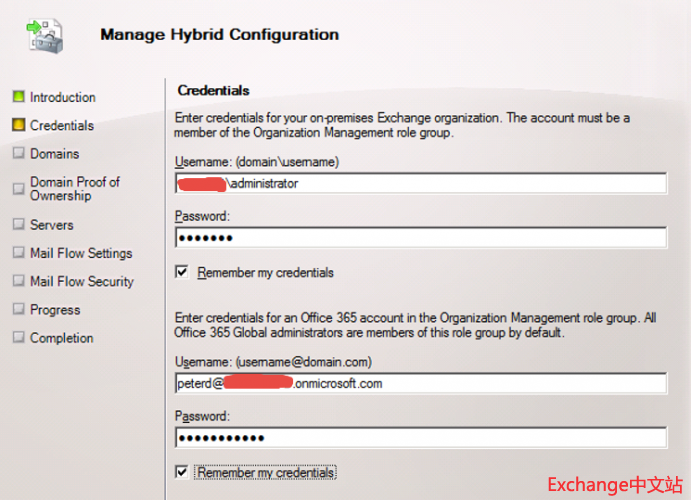Select the Introduction step label
The width and height of the screenshot is (691, 500).
coord(63,98)
